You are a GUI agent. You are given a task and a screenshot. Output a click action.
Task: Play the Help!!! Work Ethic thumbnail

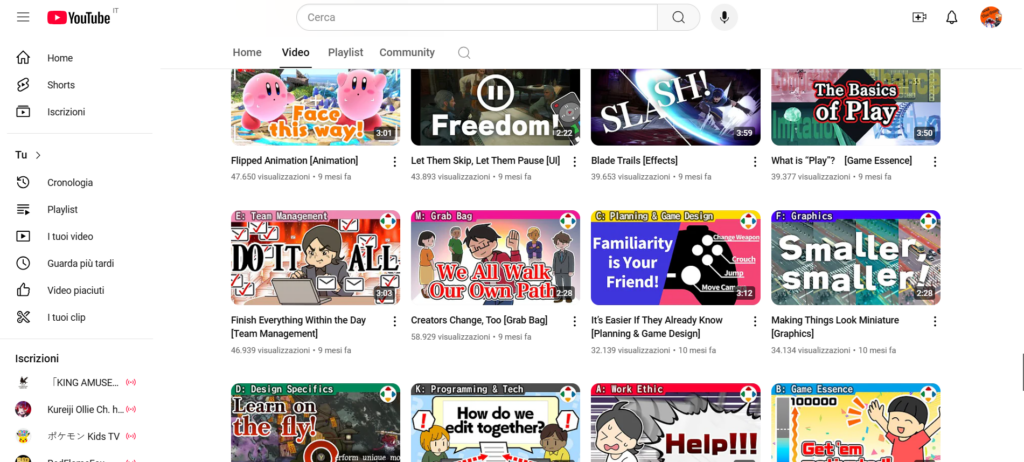coord(675,422)
